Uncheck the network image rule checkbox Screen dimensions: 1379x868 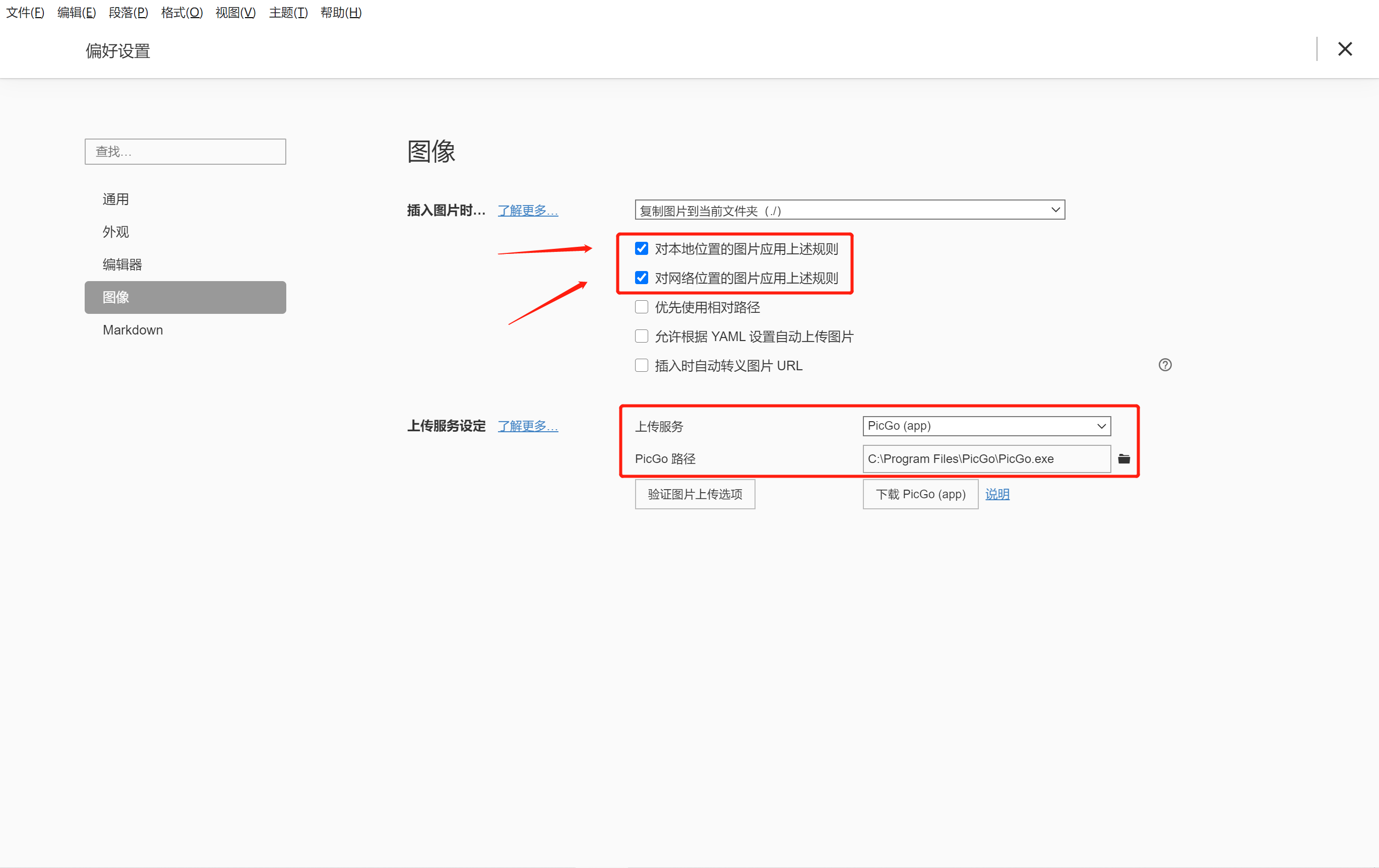[x=642, y=278]
